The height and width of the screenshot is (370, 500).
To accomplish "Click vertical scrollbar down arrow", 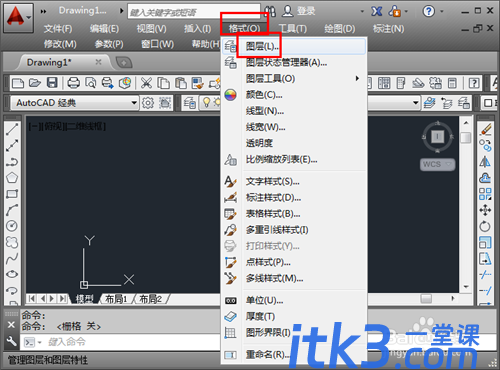I will click(x=466, y=286).
